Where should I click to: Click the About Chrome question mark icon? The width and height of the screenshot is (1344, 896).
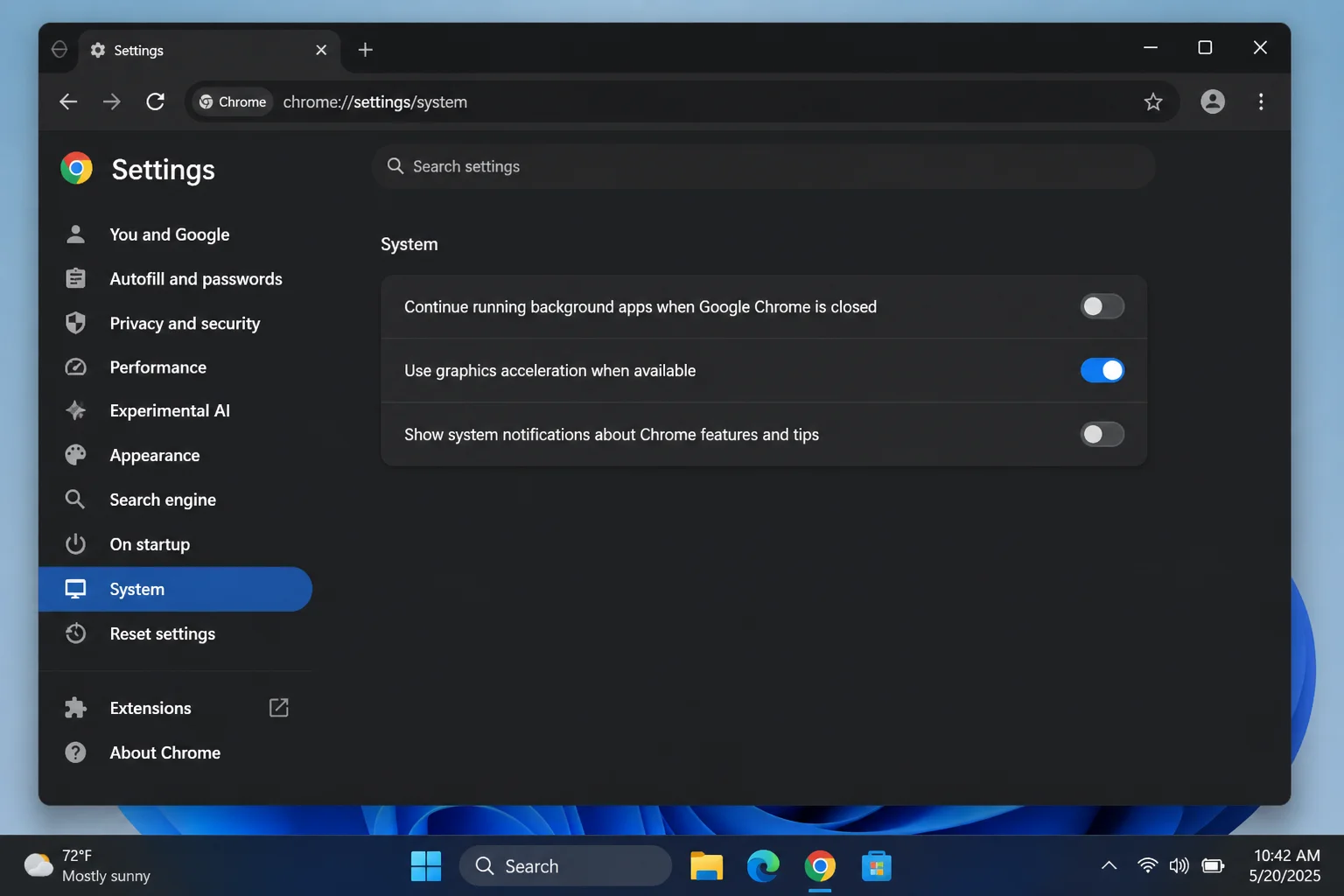point(75,752)
